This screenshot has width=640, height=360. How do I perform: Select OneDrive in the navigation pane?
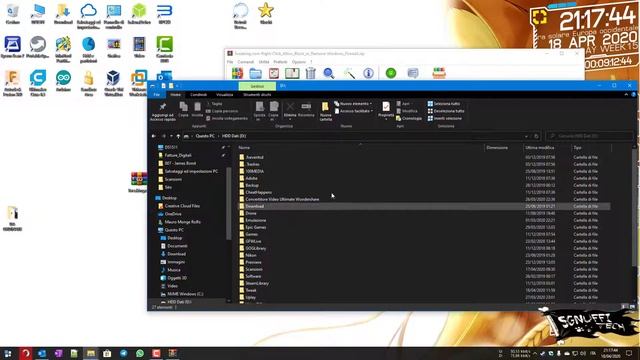[x=173, y=214]
